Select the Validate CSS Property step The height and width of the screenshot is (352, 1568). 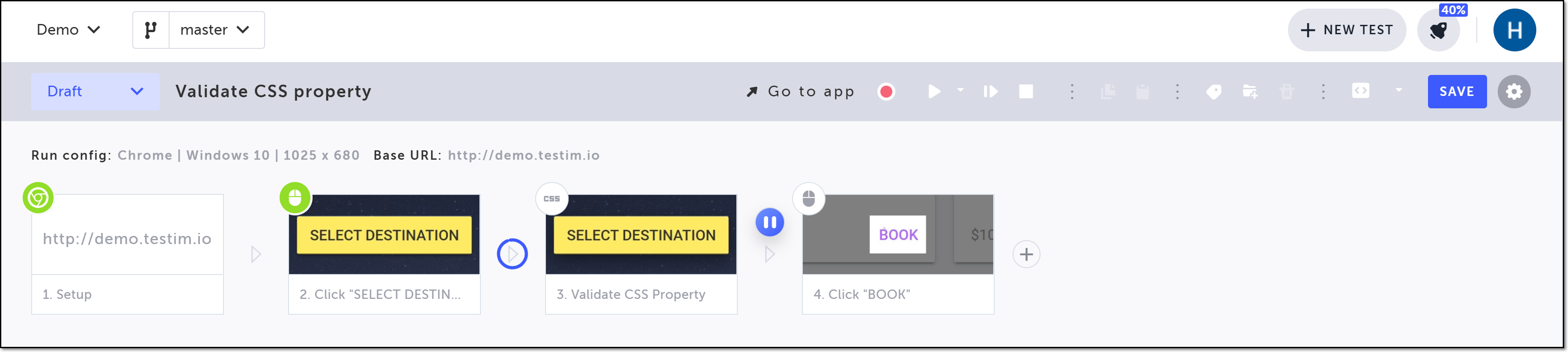(641, 254)
